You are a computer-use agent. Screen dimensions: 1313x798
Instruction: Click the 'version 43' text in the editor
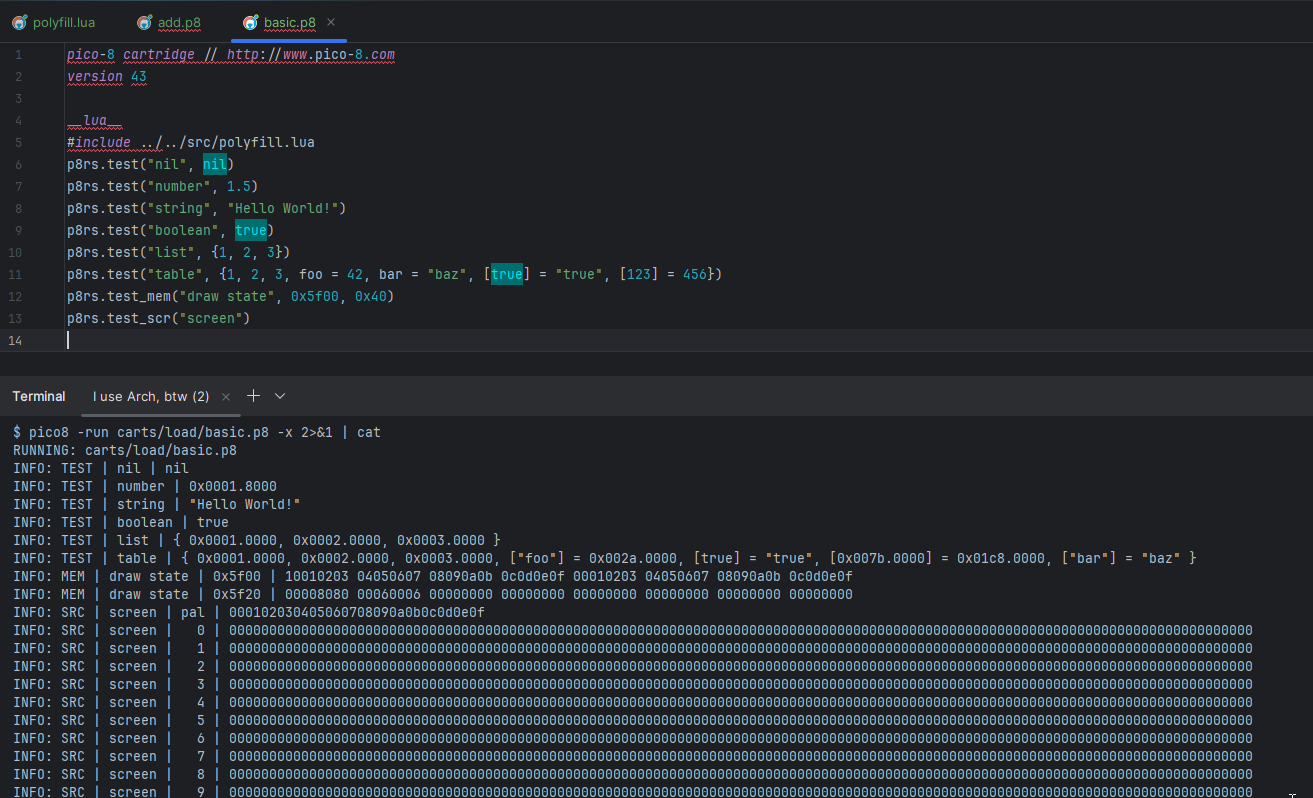(x=107, y=76)
